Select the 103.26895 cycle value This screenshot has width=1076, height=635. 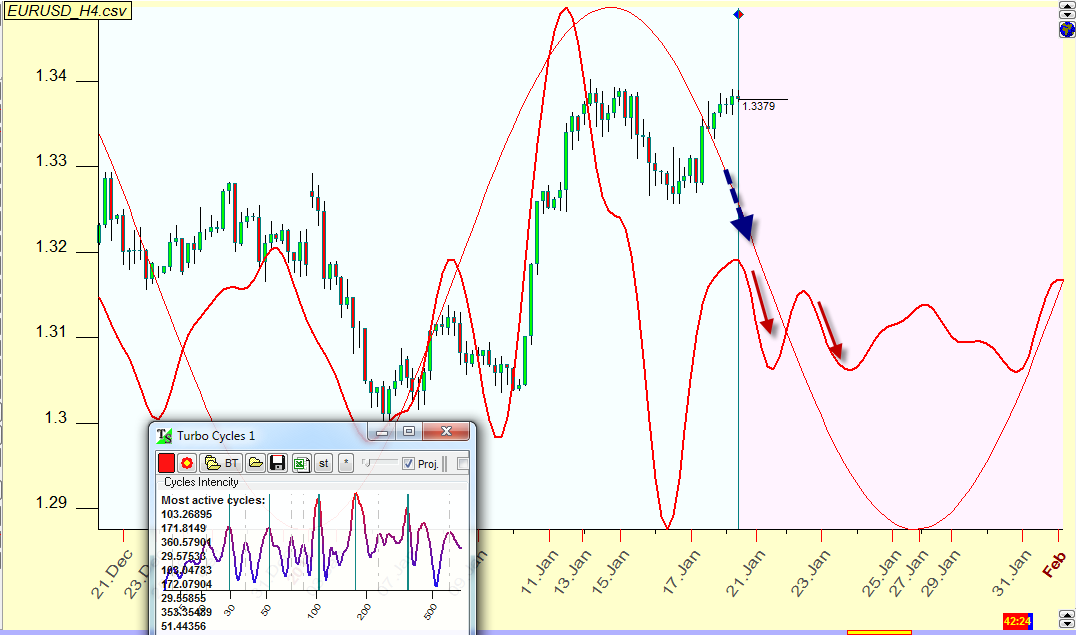click(x=188, y=513)
